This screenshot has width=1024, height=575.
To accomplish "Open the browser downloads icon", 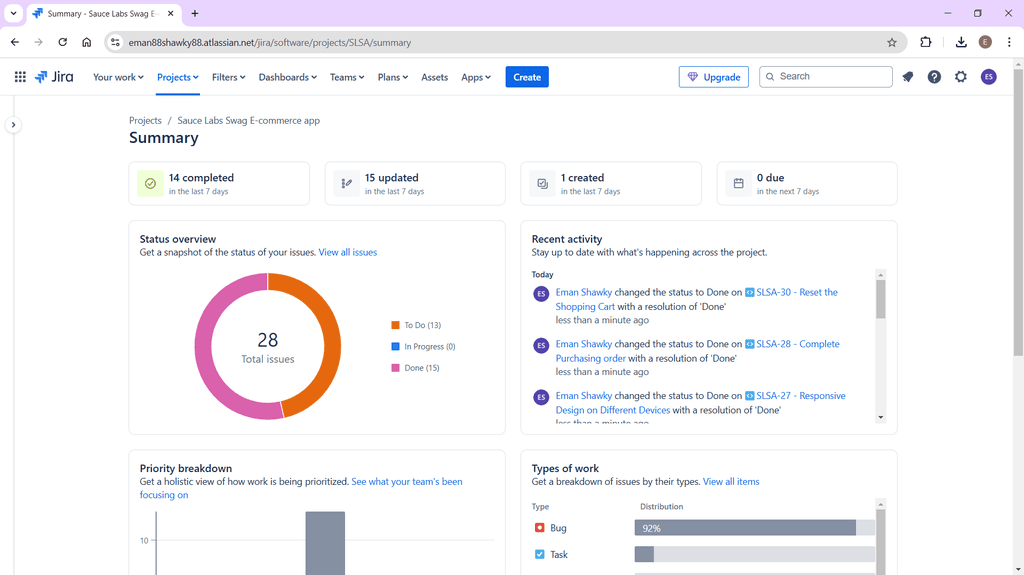I will coord(961,42).
